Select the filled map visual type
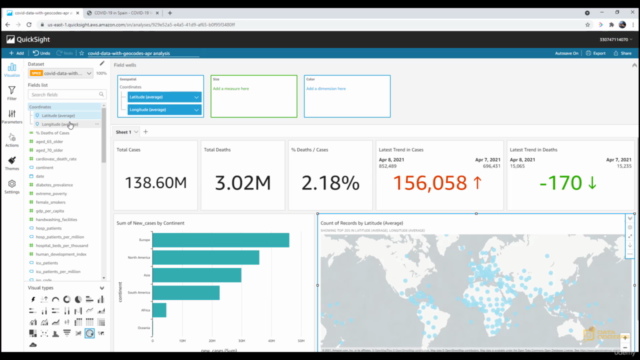The image size is (640, 360). [x=101, y=333]
